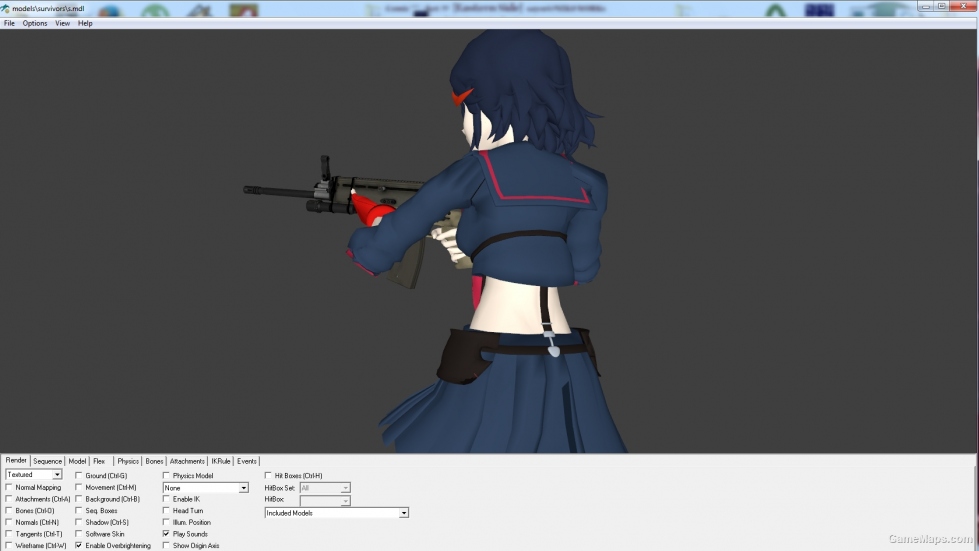Toggle Movement (Ctrl-M) checkbox
Viewport: 979px width, 551px height.
(79, 487)
